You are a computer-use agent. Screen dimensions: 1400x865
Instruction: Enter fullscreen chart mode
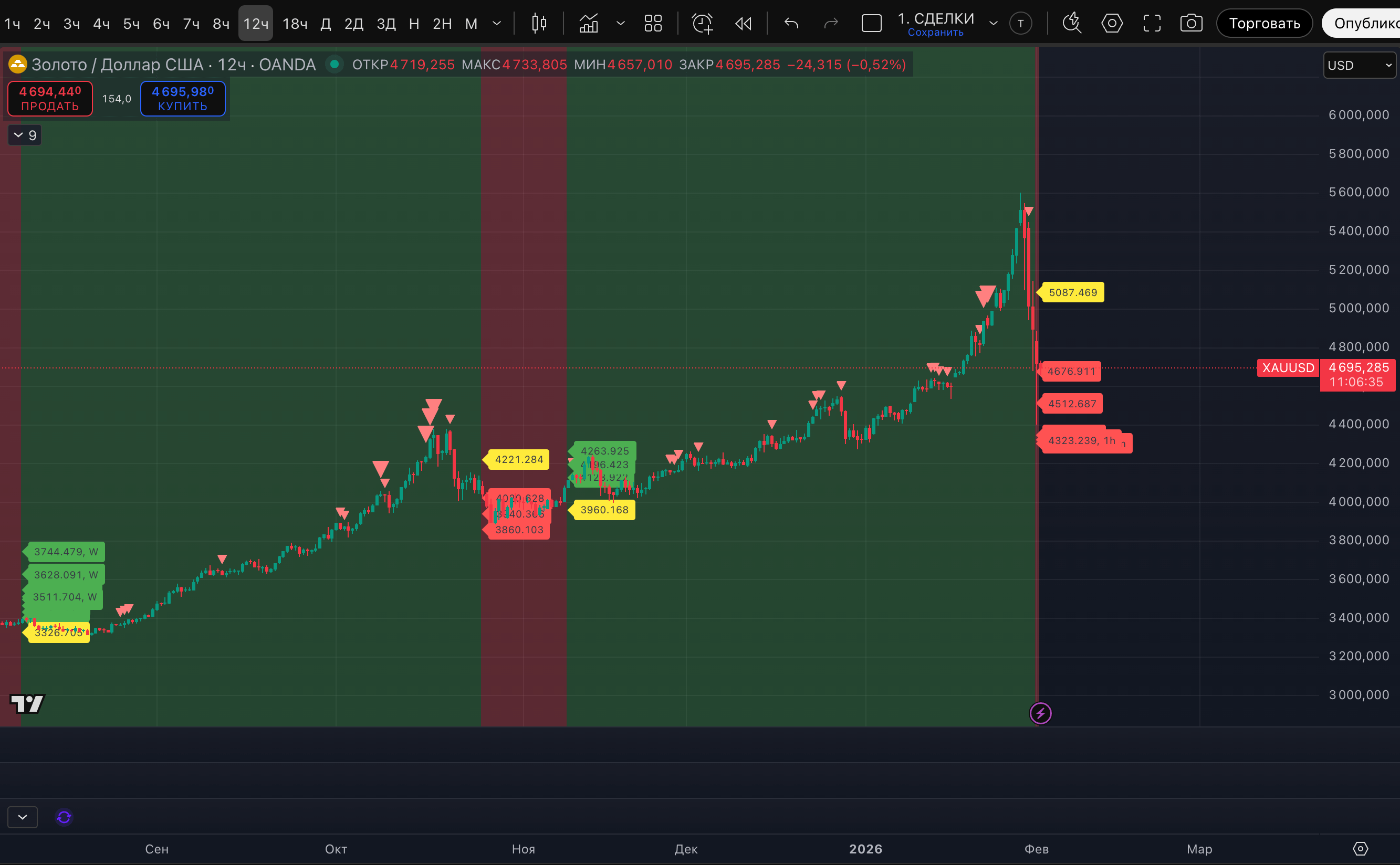pyautogui.click(x=1152, y=24)
